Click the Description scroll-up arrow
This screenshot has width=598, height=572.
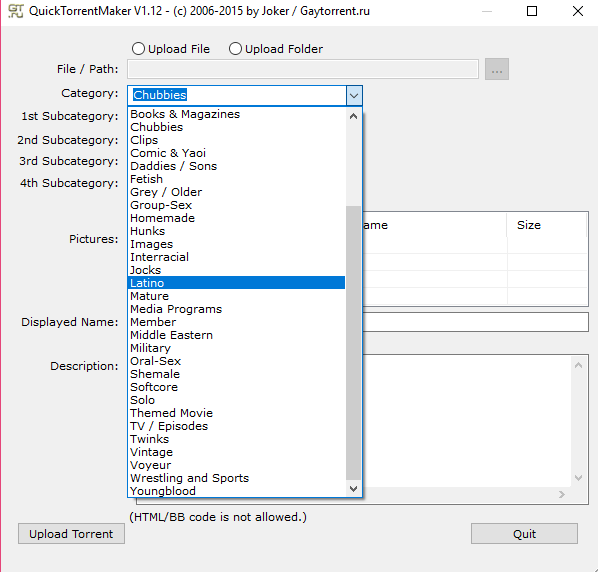pyautogui.click(x=578, y=365)
